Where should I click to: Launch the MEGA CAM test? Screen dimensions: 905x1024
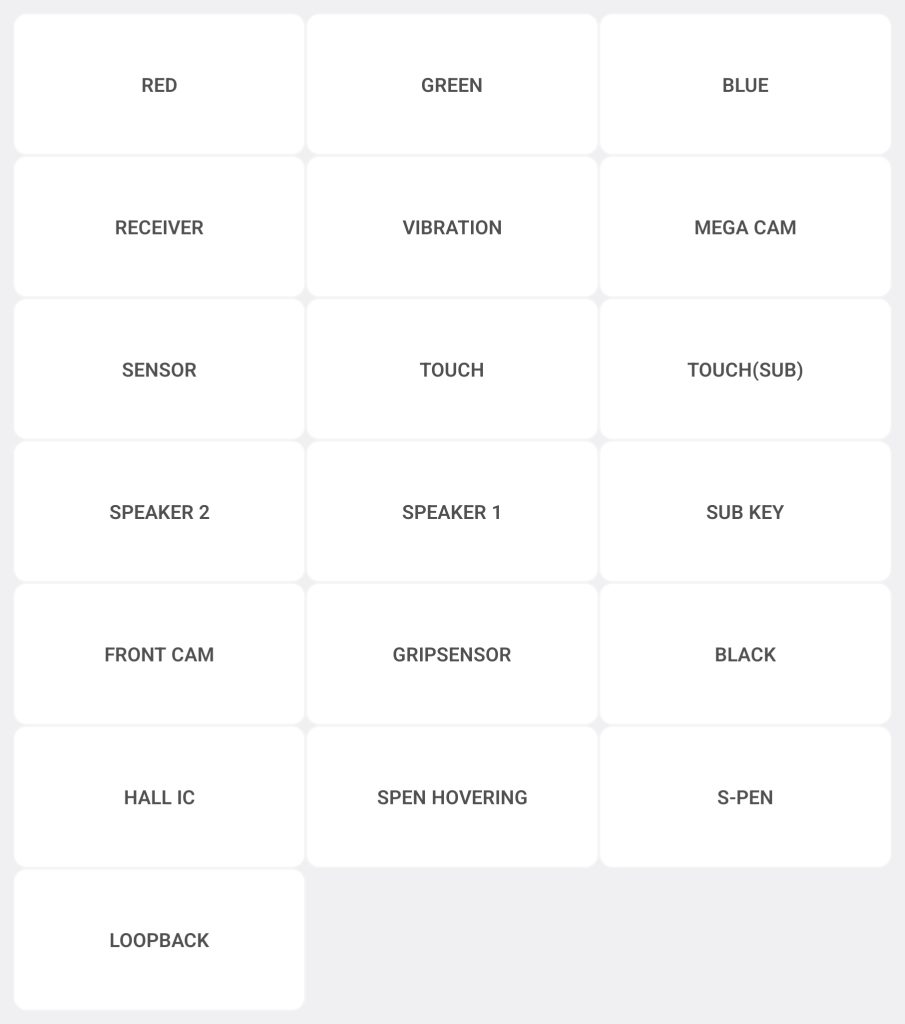pos(745,227)
